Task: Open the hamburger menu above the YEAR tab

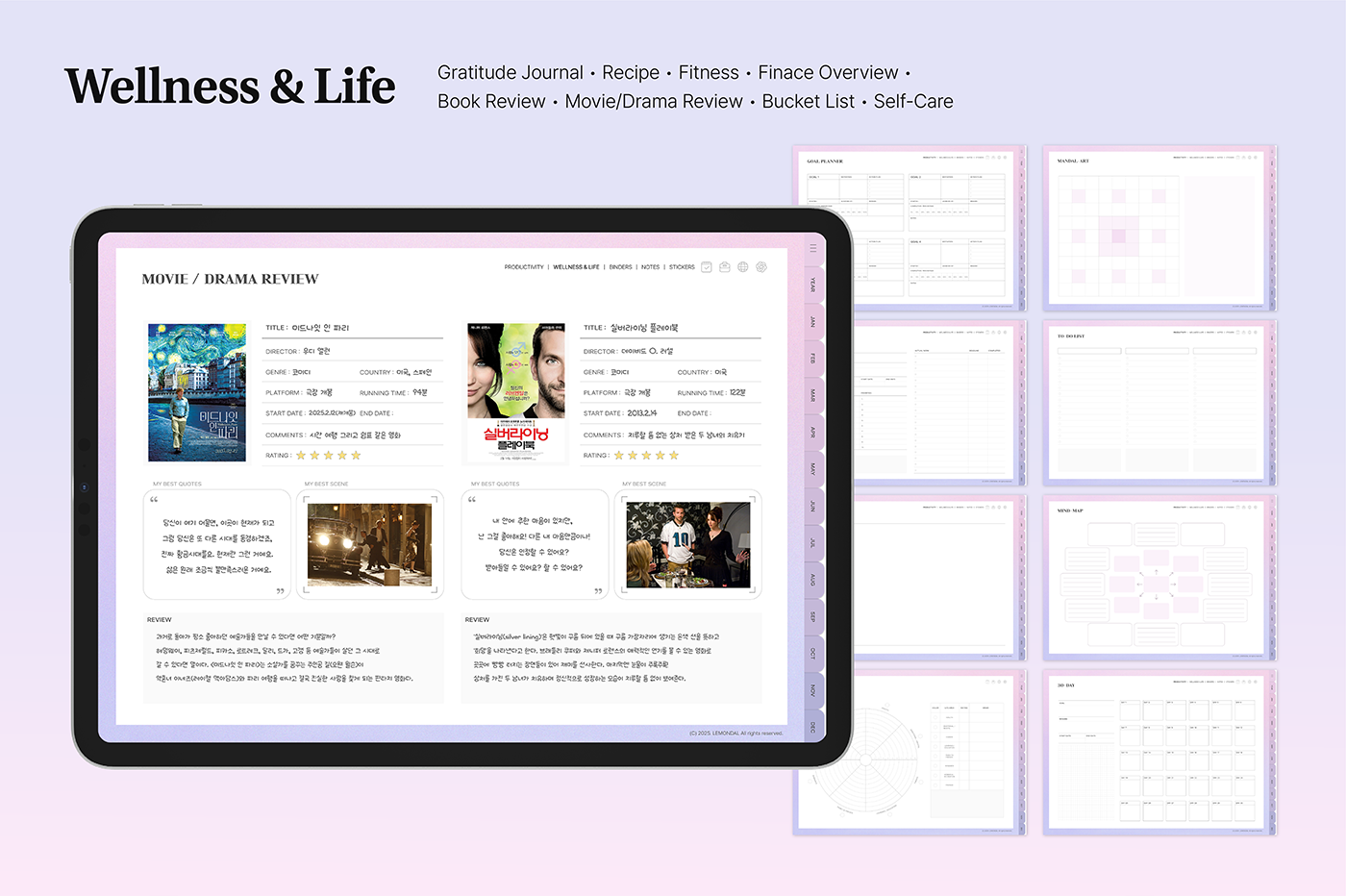Action: [812, 248]
